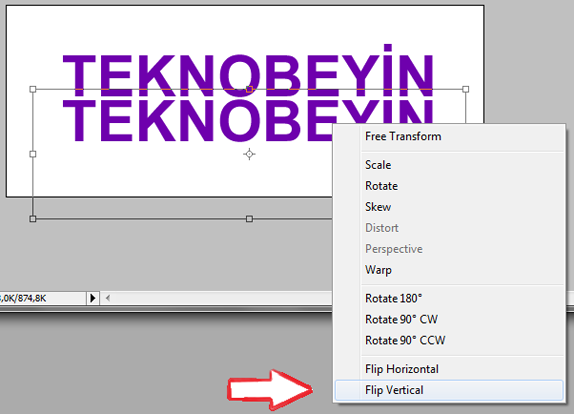Image resolution: width=574 pixels, height=414 pixels.
Task: Click the horizontal scrollbar left arrow
Action: [x=108, y=298]
